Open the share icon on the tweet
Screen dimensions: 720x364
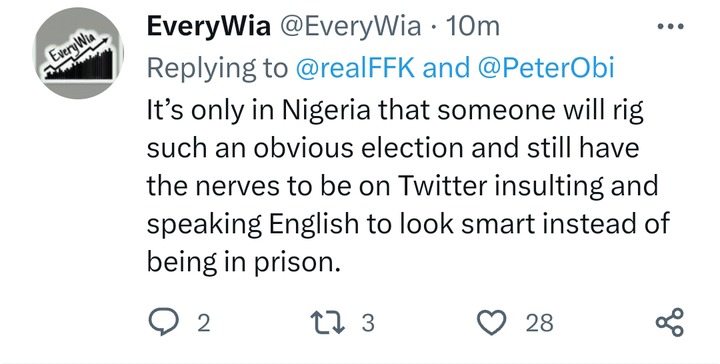point(670,322)
